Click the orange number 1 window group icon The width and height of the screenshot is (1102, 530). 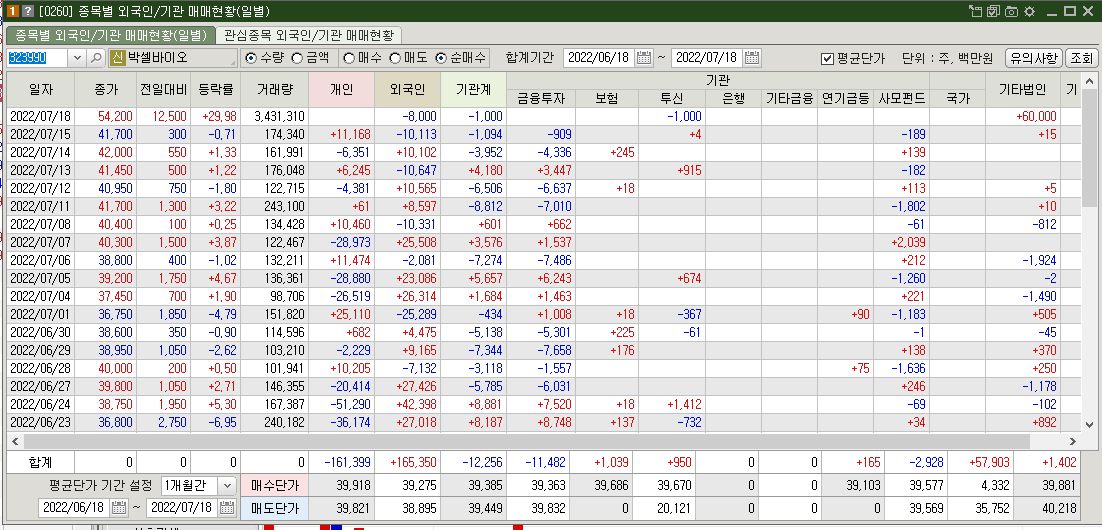(12, 11)
